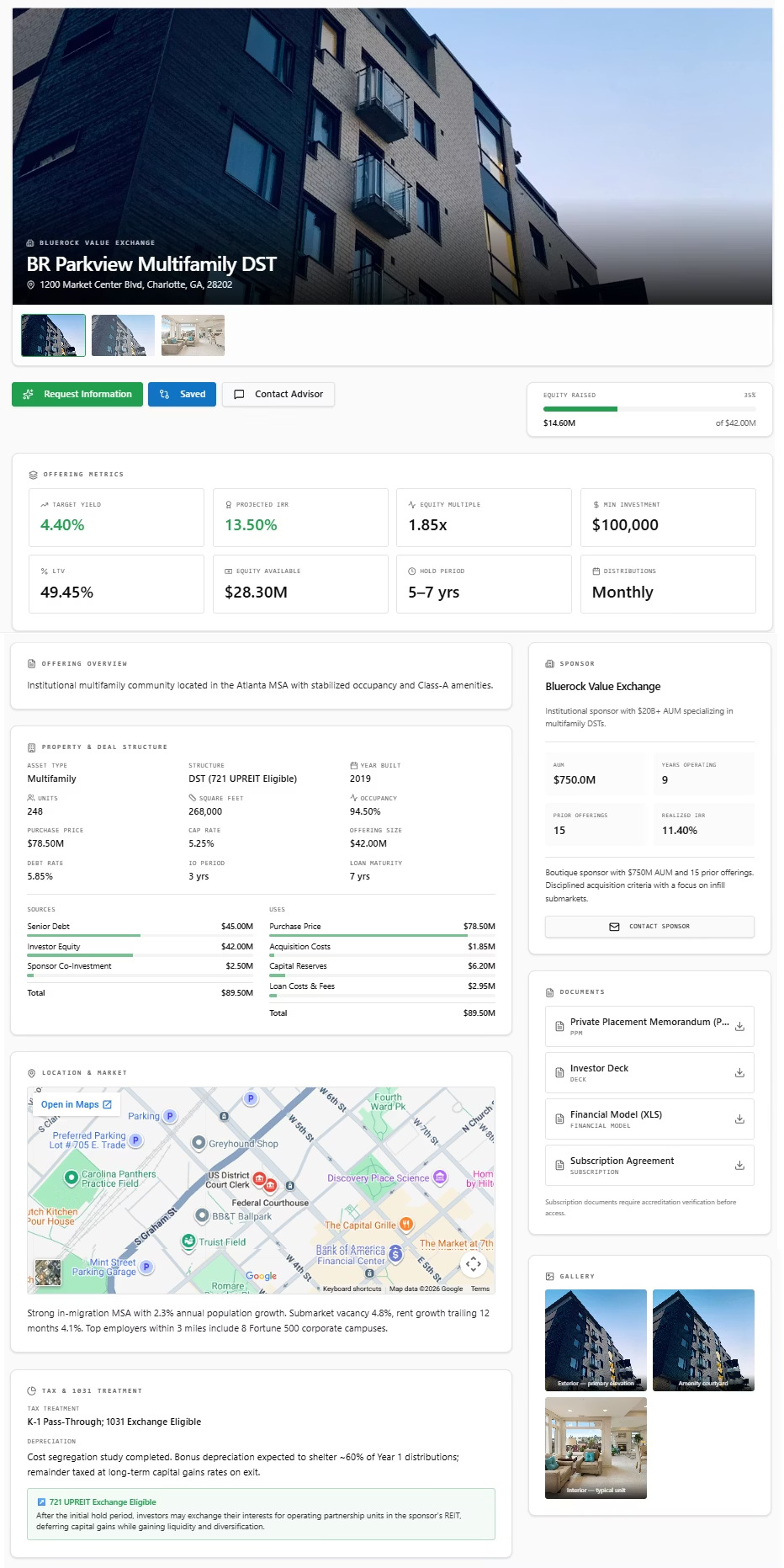784x1568 pixels.
Task: Click the Target Yield trend icon
Action: (x=45, y=505)
